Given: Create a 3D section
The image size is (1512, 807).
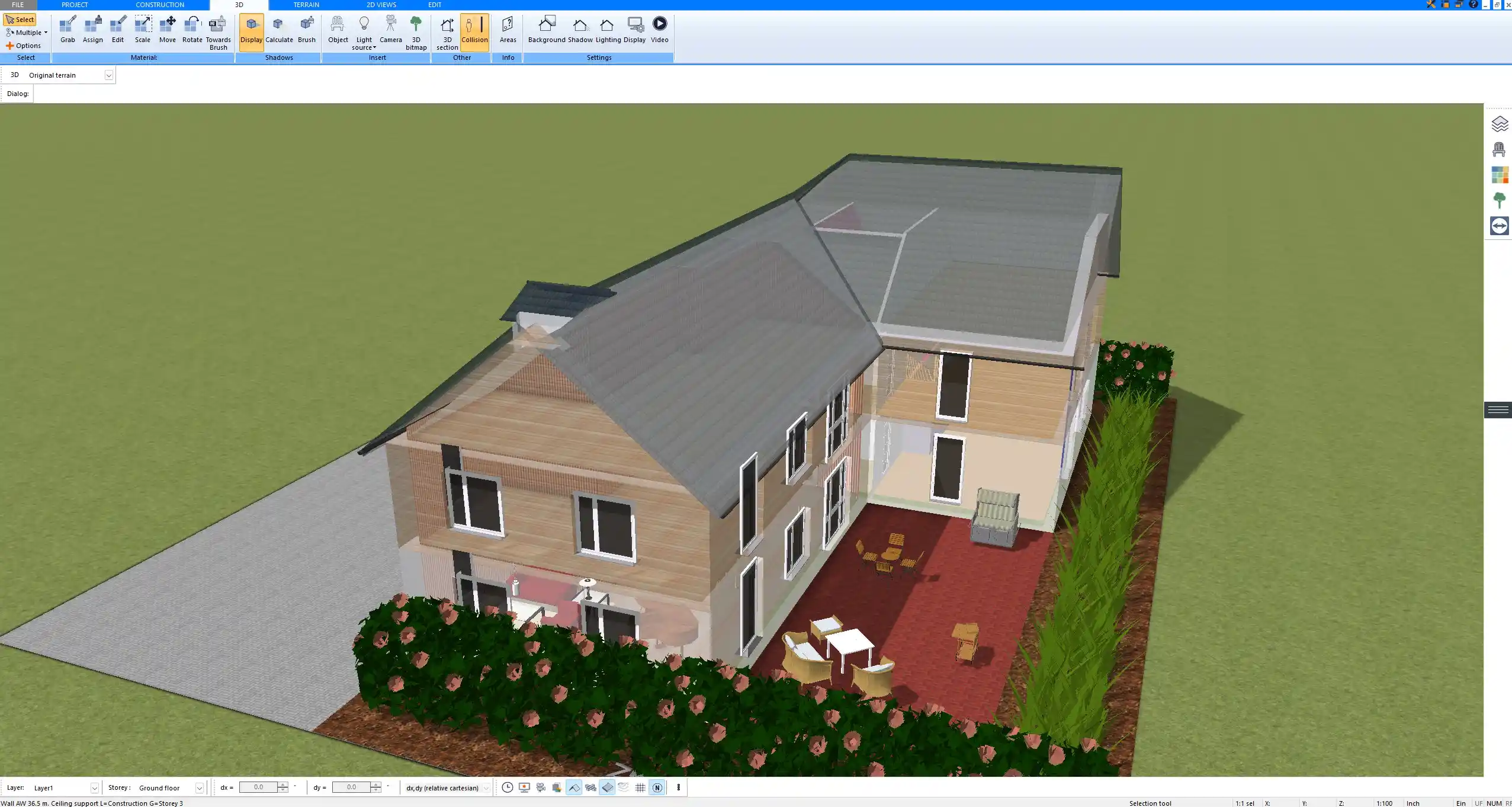Looking at the screenshot, I should [x=447, y=33].
